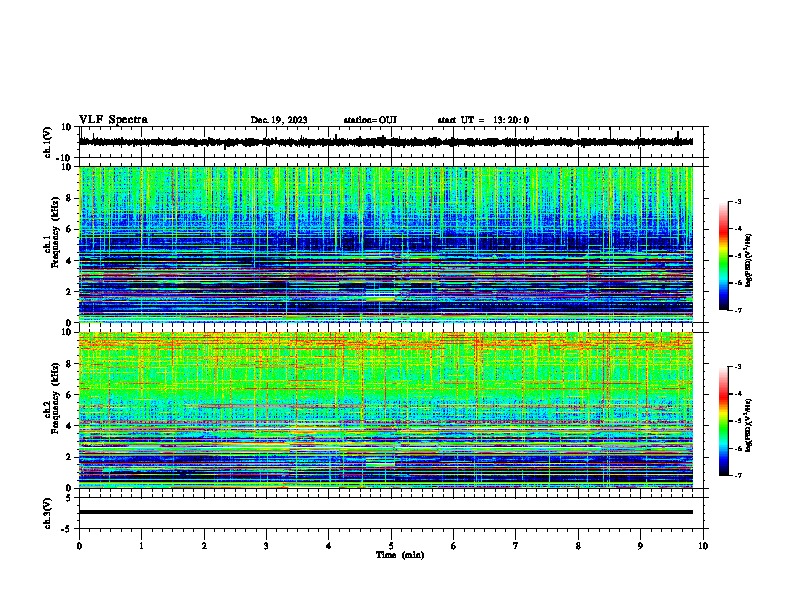Click time axis tick label '3'

pyautogui.click(x=267, y=546)
